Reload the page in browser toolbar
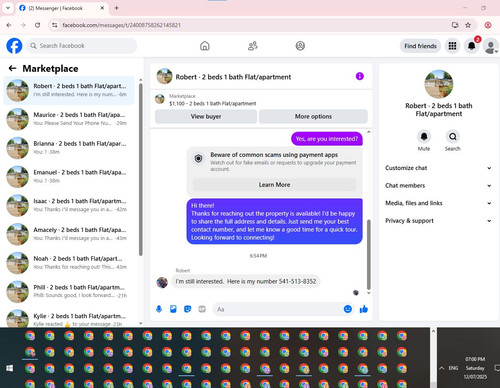 click(38, 25)
